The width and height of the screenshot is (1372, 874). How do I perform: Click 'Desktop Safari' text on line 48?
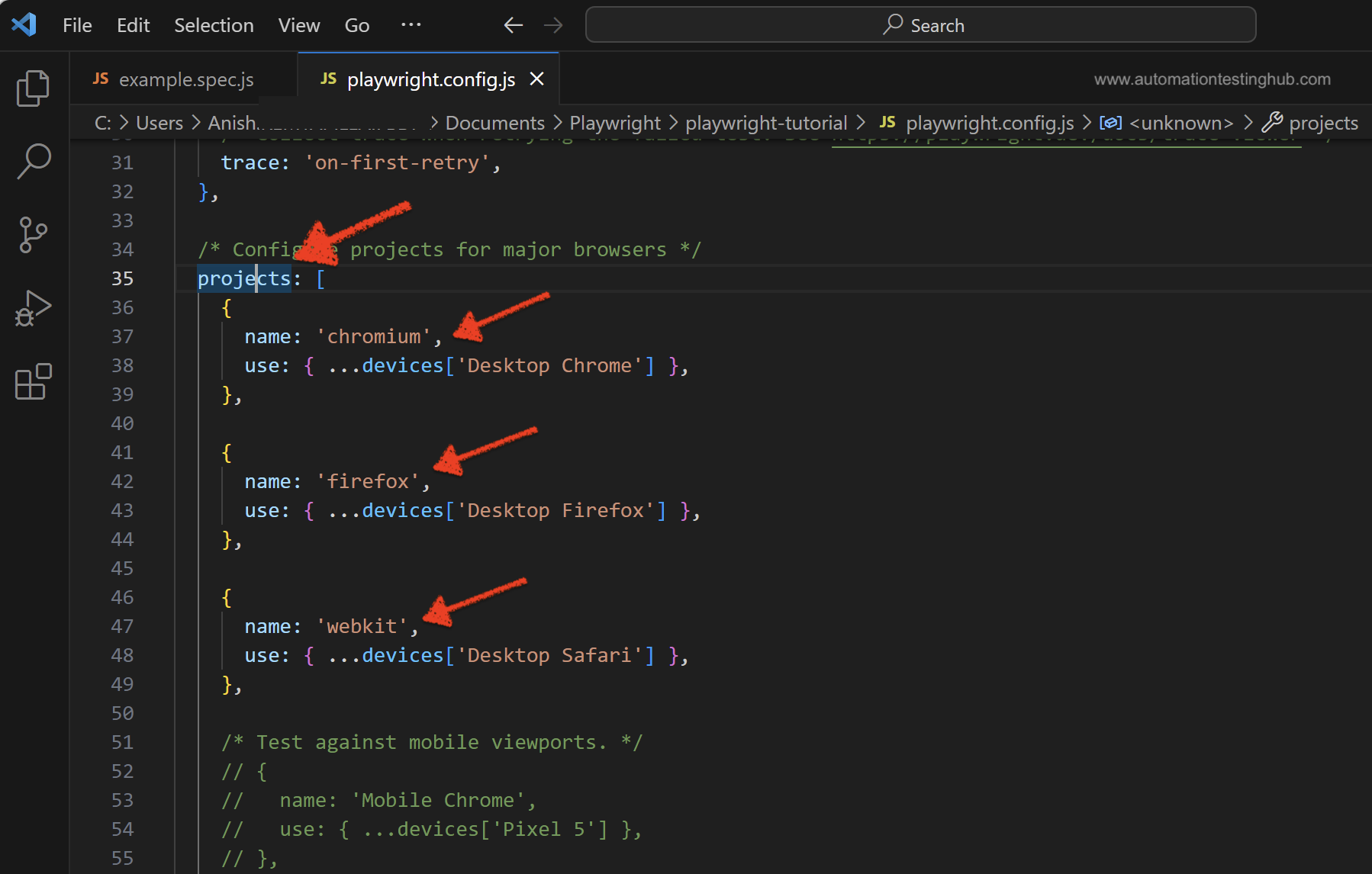(550, 655)
